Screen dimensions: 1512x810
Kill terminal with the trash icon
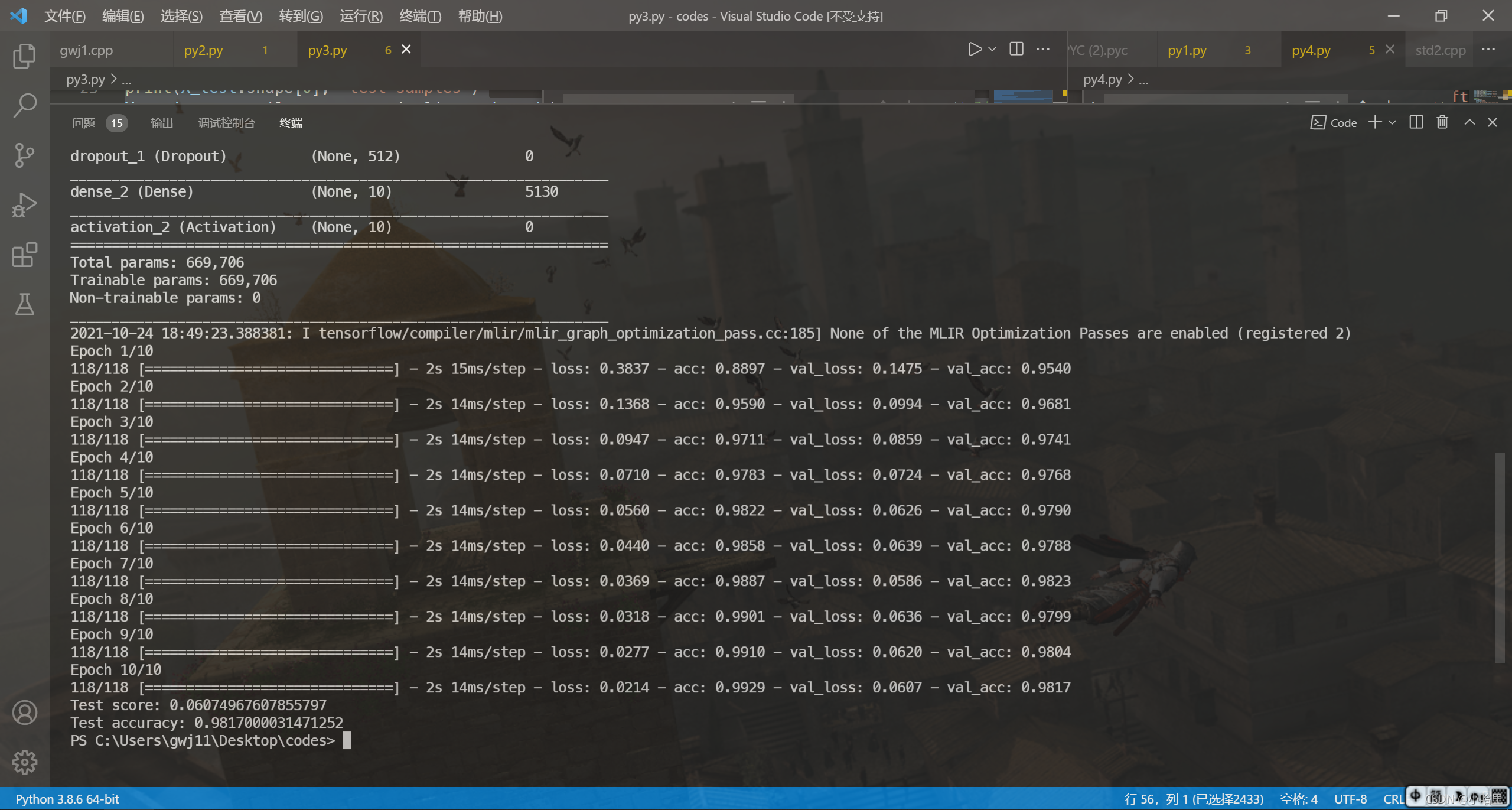click(x=1442, y=122)
